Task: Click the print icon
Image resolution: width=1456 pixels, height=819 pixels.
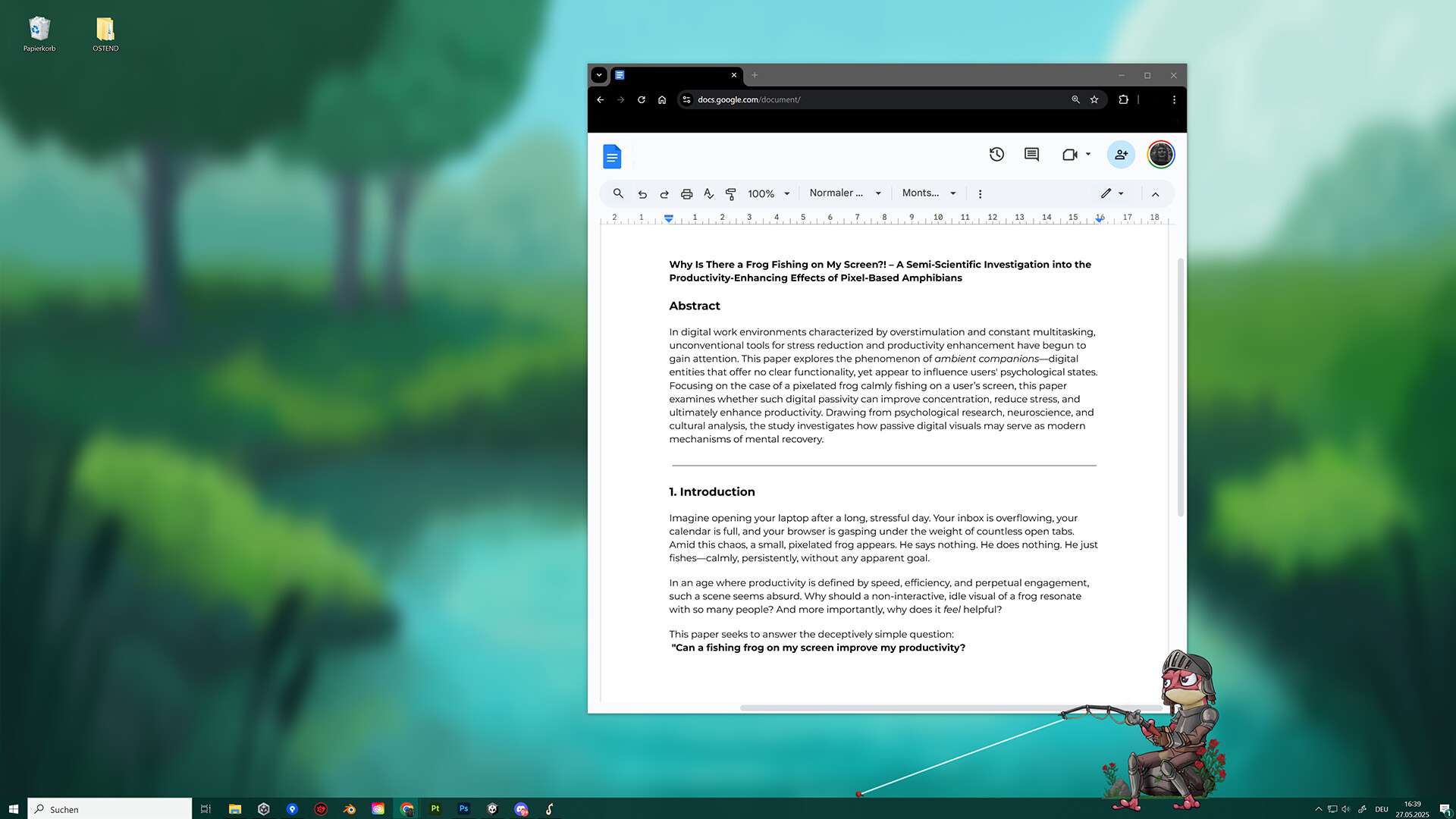Action: (x=686, y=194)
